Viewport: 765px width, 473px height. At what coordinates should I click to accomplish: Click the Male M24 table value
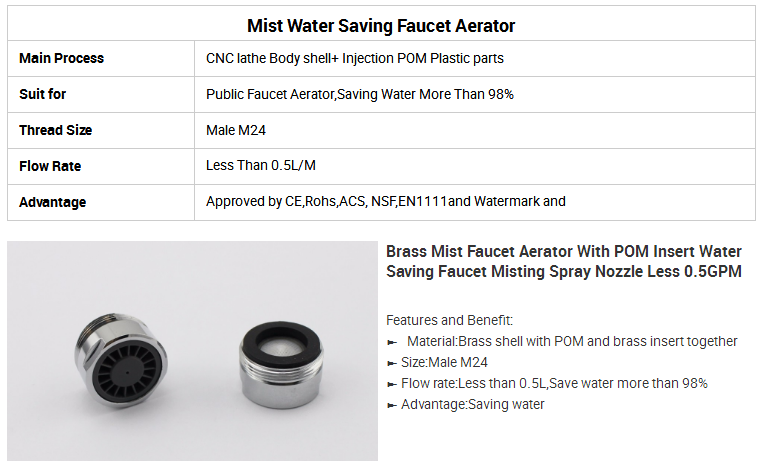click(x=236, y=130)
